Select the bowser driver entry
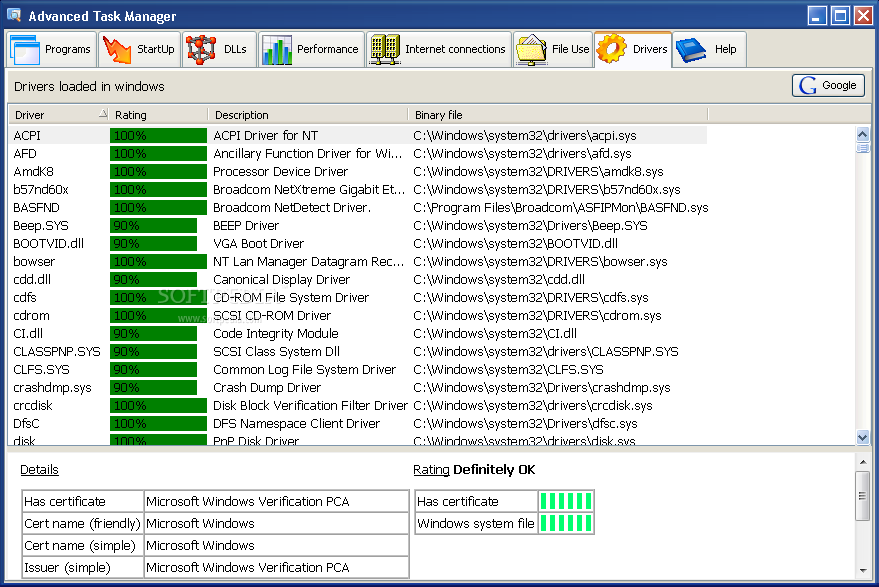This screenshot has width=879, height=587. 358,262
